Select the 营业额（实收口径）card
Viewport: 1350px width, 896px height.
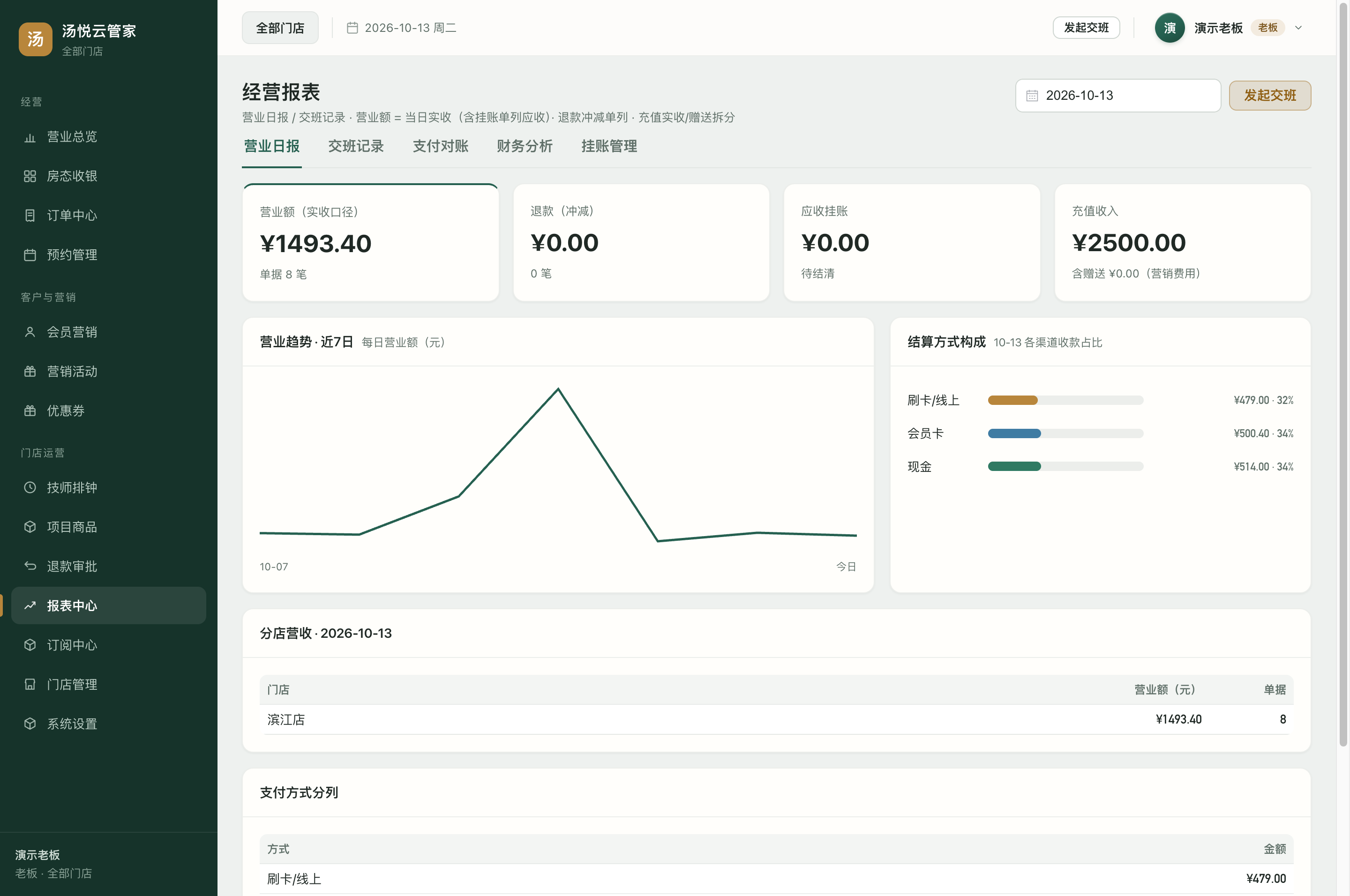coord(370,242)
